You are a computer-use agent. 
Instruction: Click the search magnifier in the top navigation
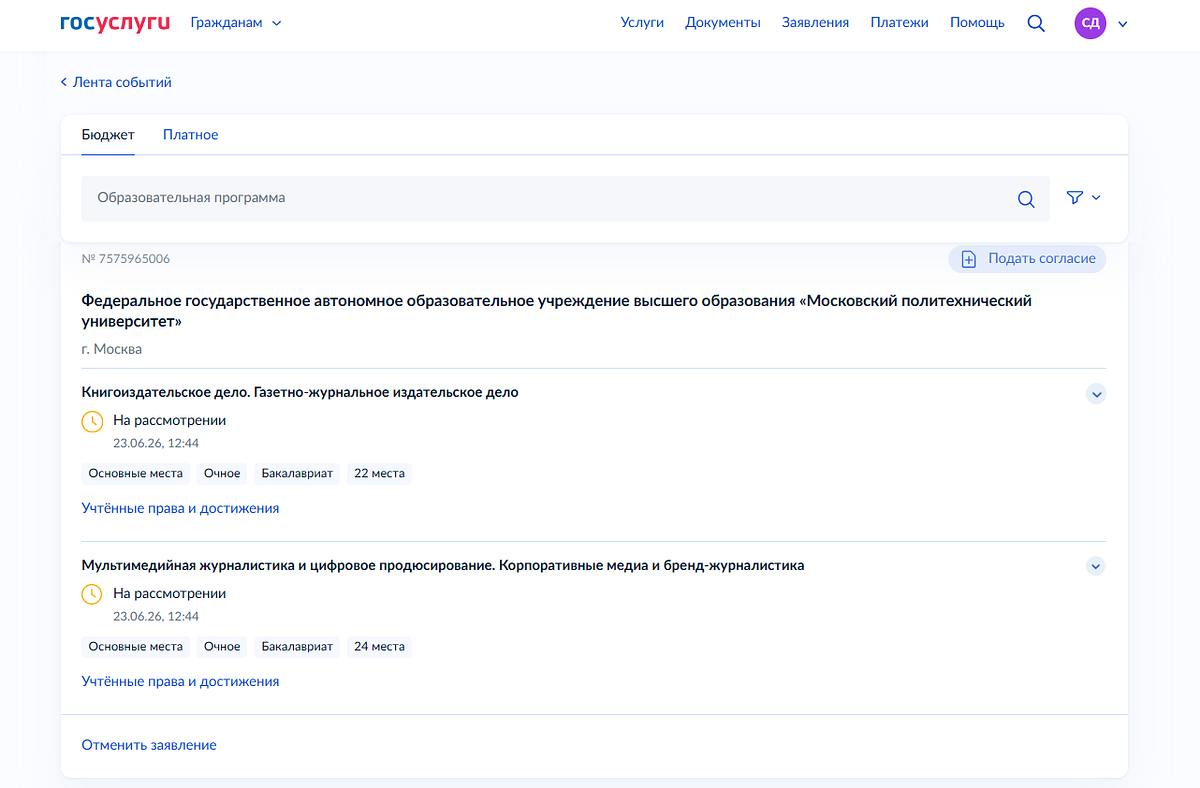tap(1036, 23)
